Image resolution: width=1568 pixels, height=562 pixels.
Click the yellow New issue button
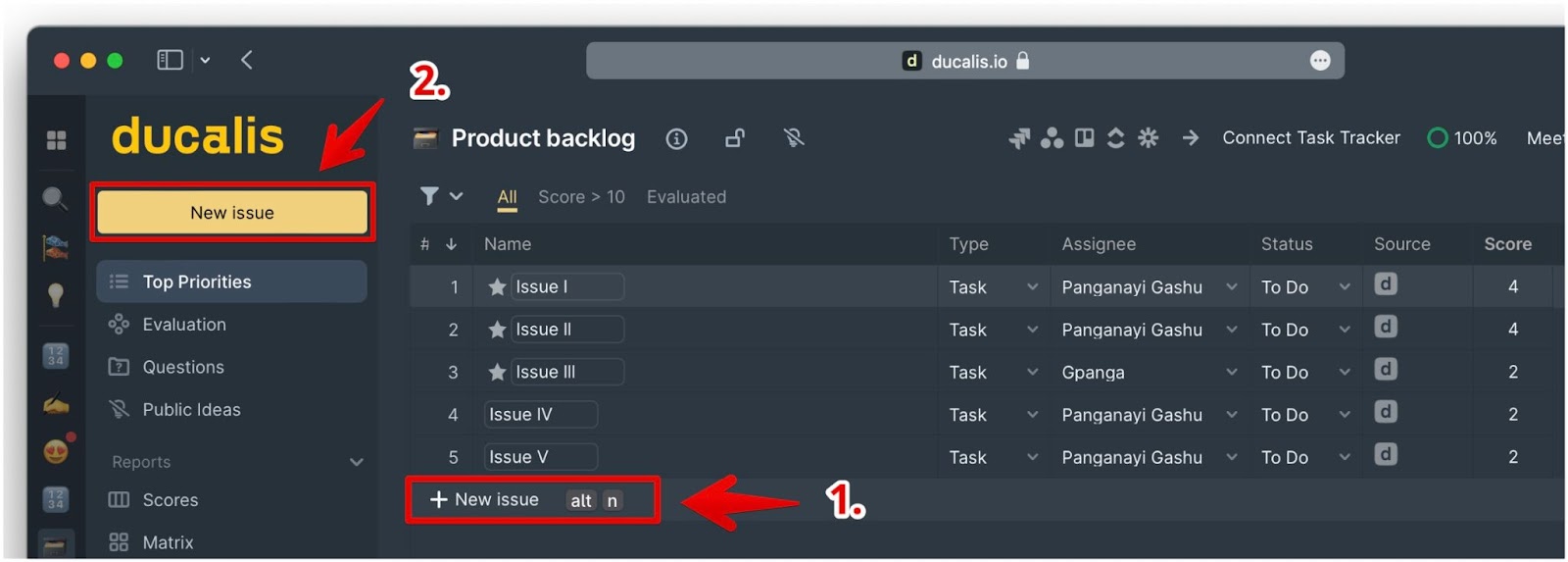tap(232, 213)
